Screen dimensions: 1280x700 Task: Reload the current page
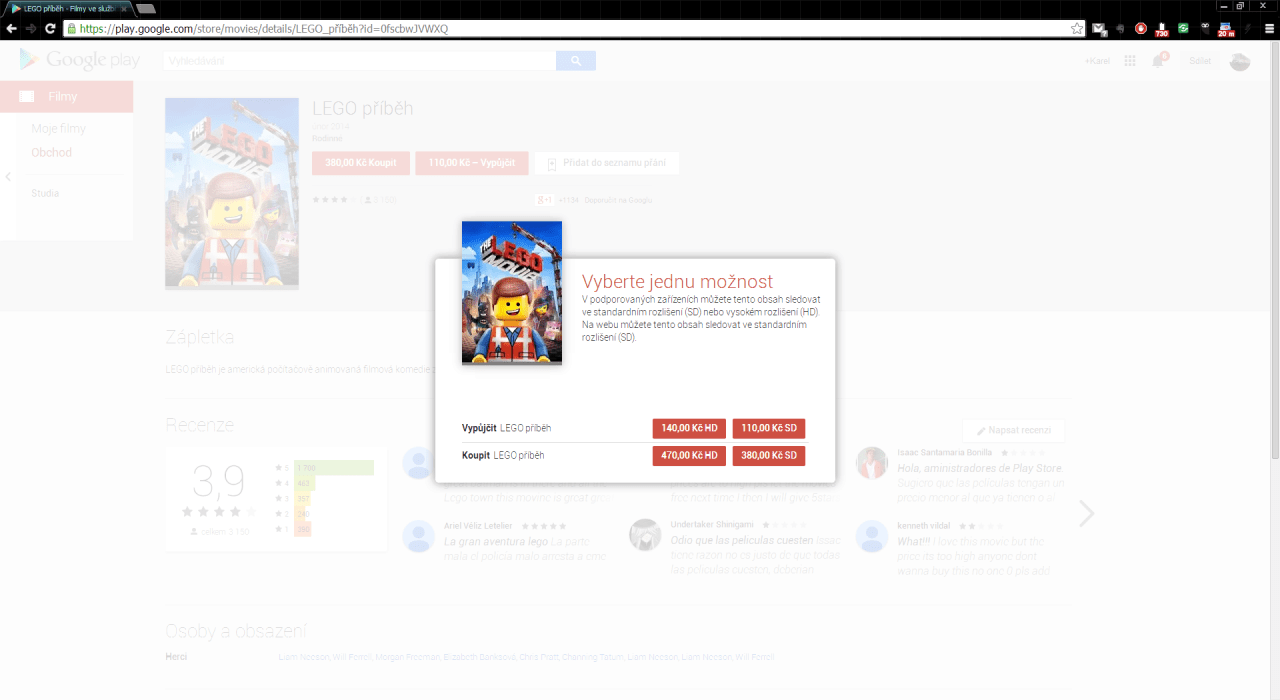pyautogui.click(x=50, y=29)
